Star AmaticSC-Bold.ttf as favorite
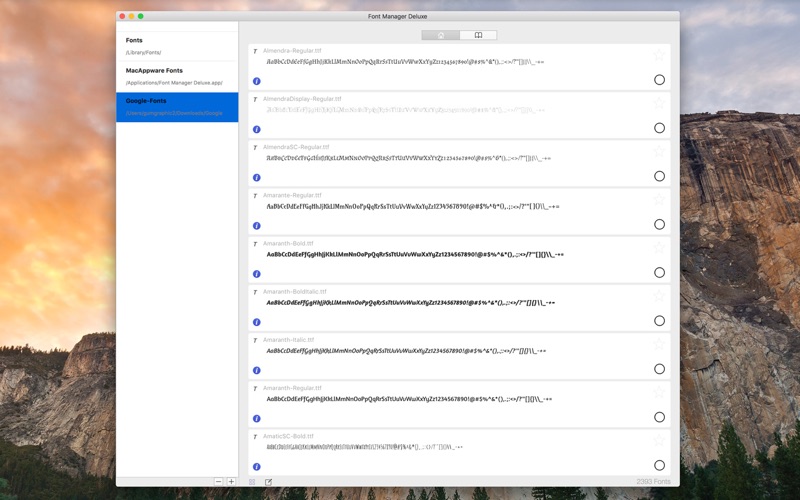800x500 pixels. tap(659, 440)
